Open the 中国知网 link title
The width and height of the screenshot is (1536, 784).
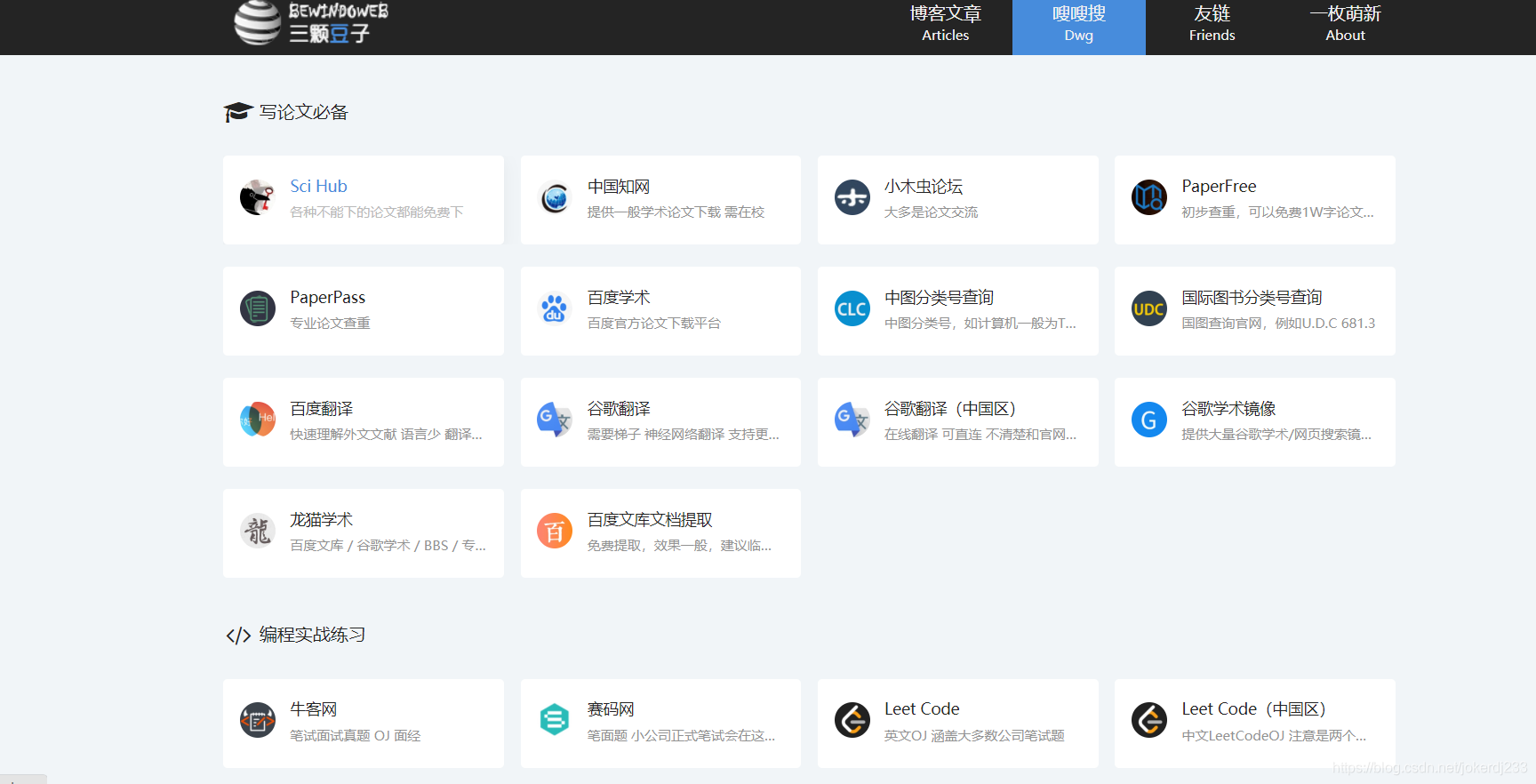coord(619,187)
